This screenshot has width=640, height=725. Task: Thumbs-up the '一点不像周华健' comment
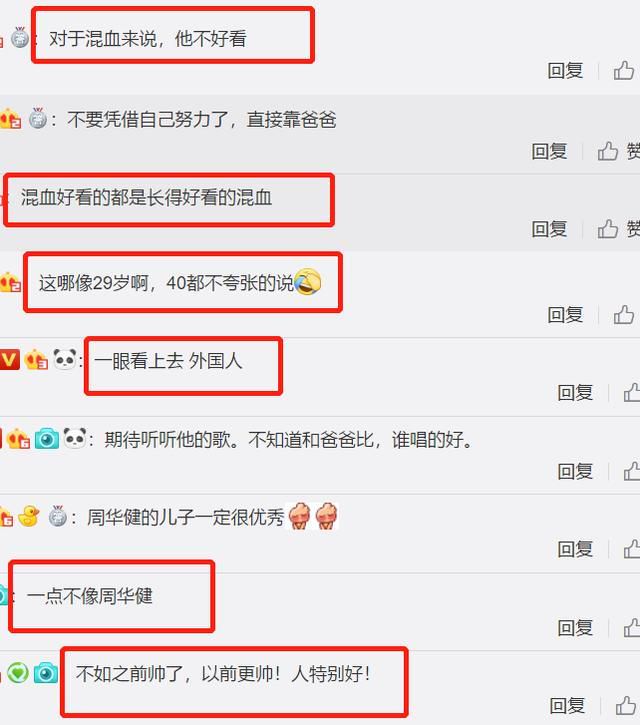click(632, 627)
